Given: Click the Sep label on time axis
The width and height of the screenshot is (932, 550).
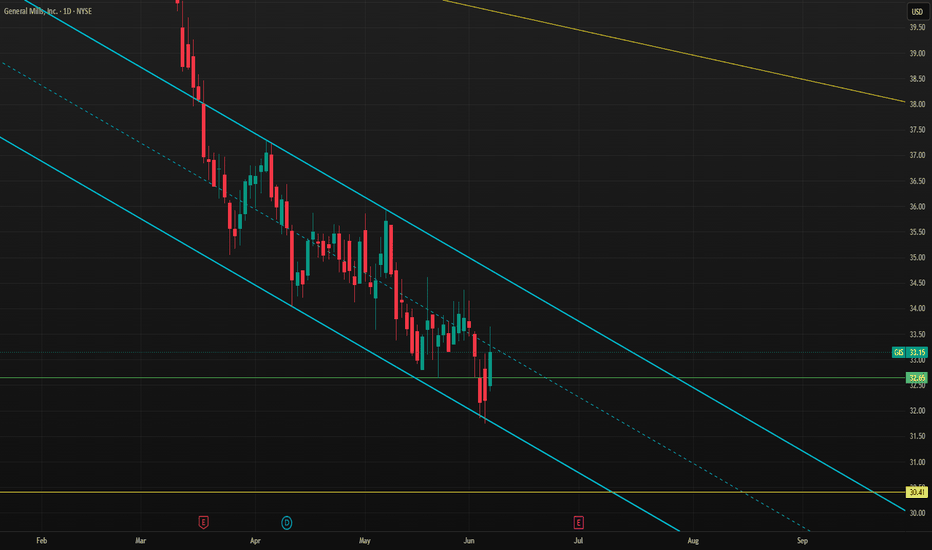Looking at the screenshot, I should coord(802,540).
